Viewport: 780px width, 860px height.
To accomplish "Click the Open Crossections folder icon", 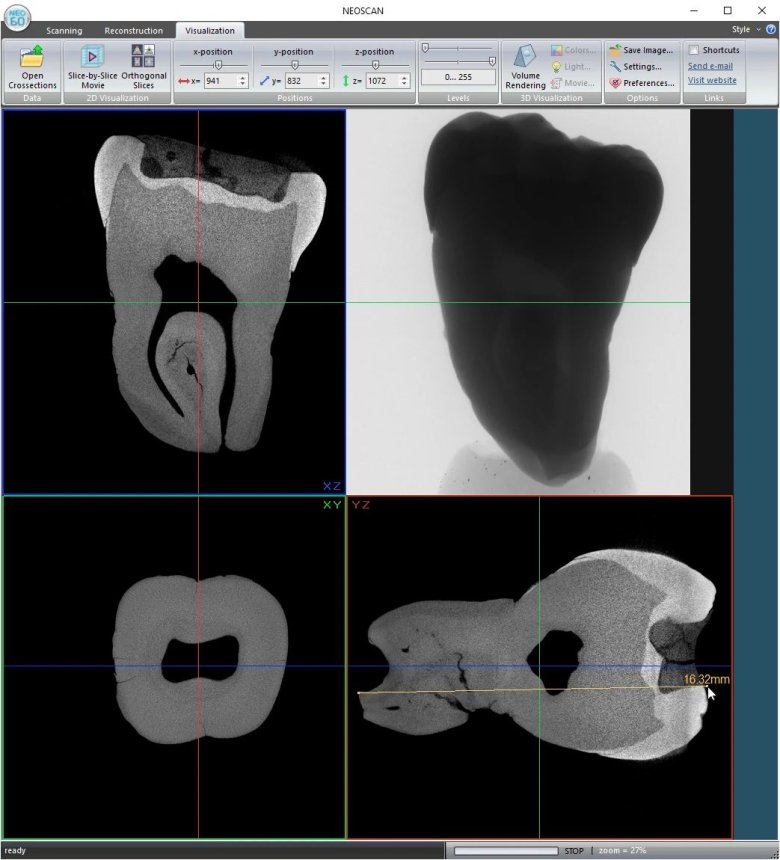I will 32,57.
